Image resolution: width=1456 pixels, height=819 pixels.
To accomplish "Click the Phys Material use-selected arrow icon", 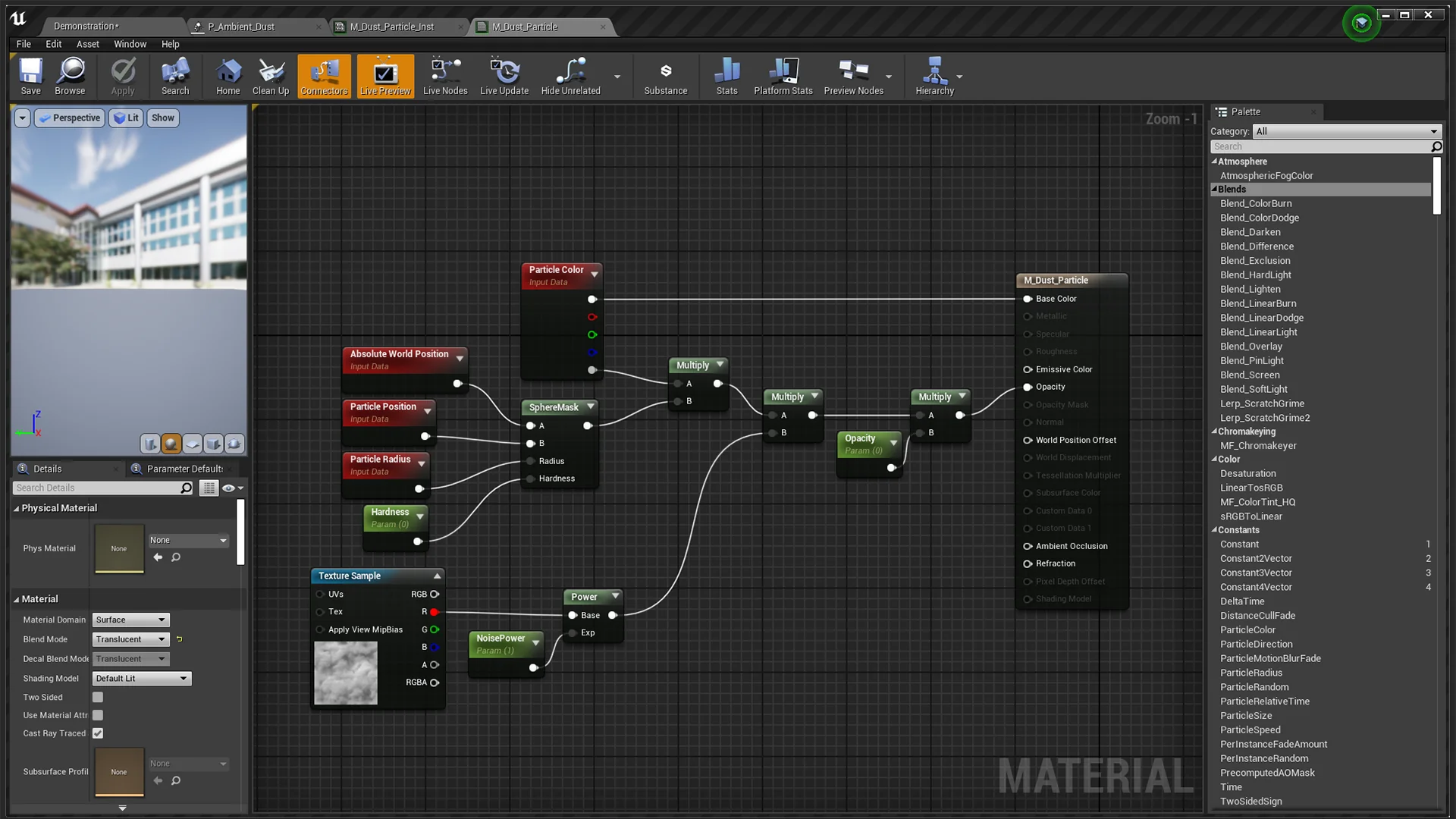I will coord(158,557).
